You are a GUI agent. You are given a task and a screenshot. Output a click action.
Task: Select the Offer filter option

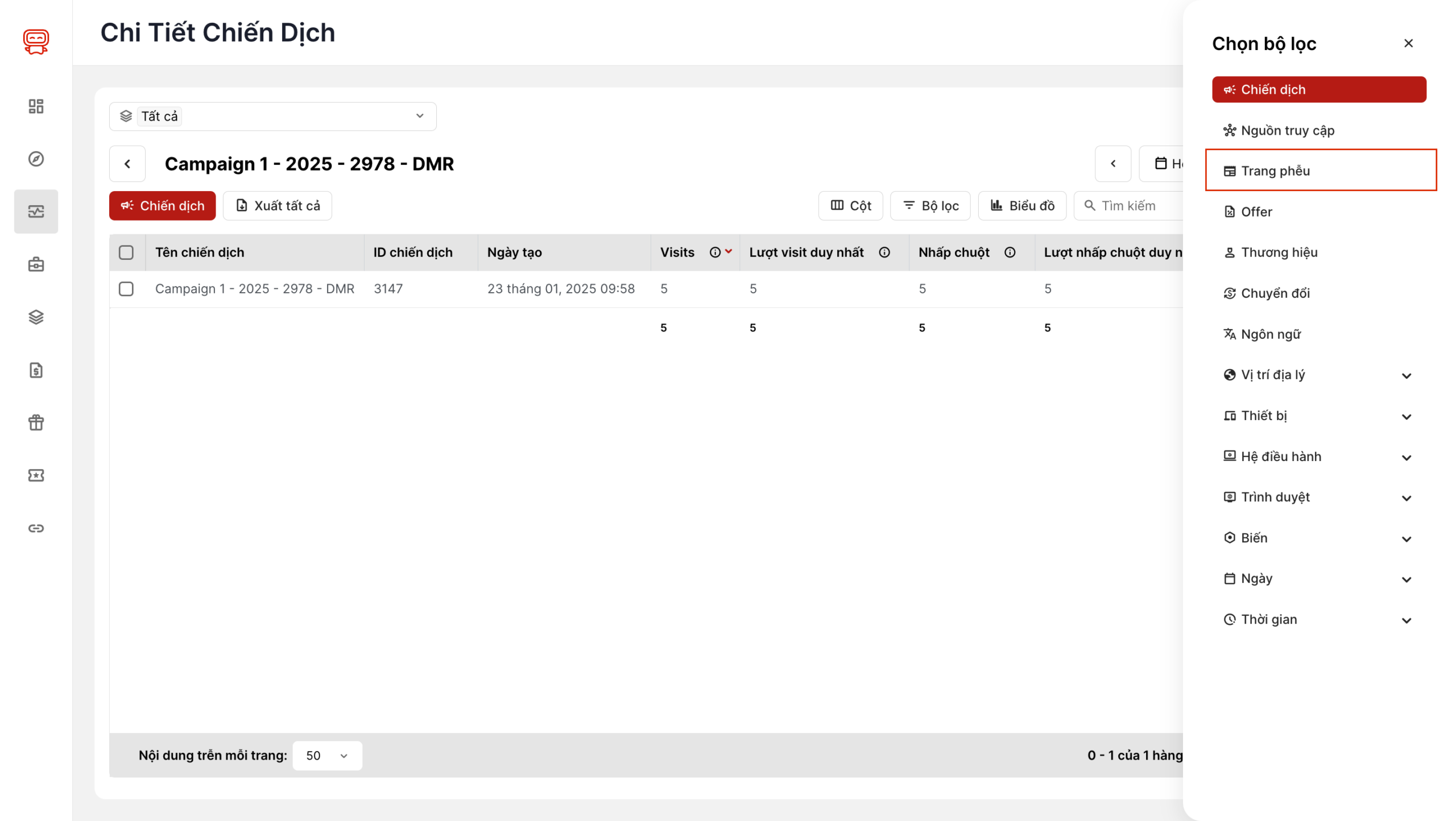pyautogui.click(x=1256, y=212)
